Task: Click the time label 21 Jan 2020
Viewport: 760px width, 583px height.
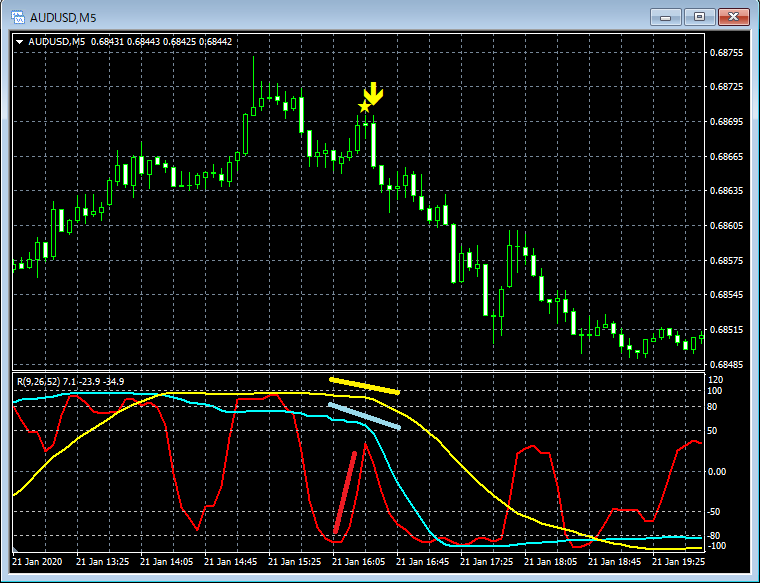Action: [37, 562]
